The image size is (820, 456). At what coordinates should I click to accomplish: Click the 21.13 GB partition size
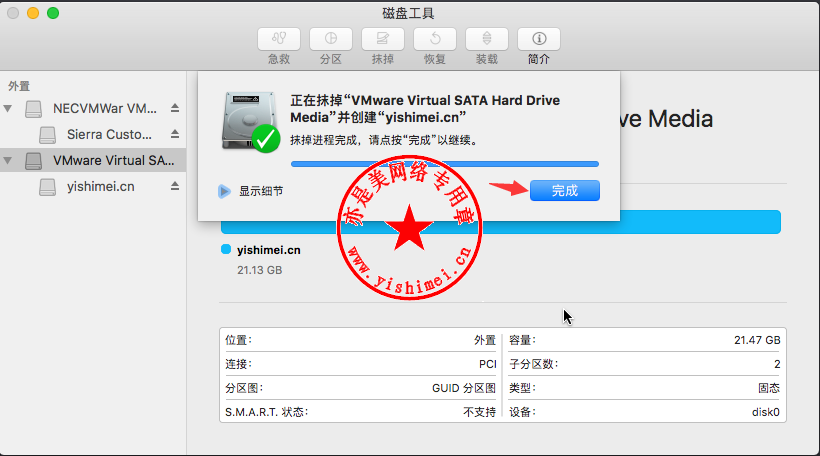pos(259,270)
